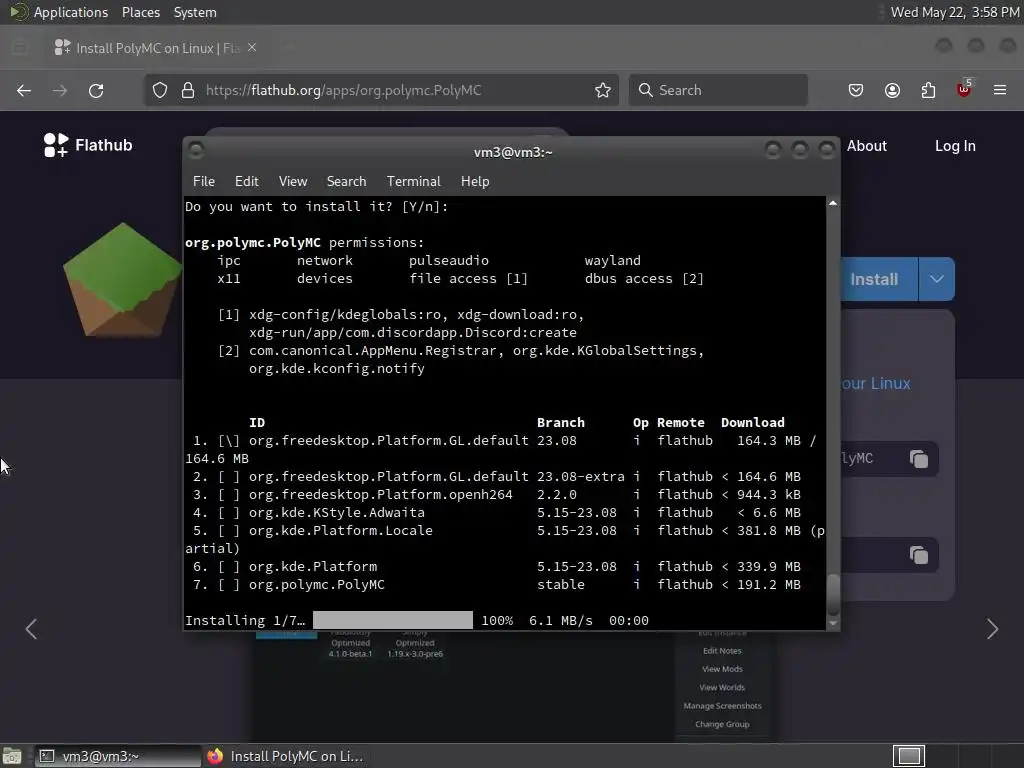Click 'org.kde.Platform' in row 6
This screenshot has height=768, width=1024.
point(313,566)
